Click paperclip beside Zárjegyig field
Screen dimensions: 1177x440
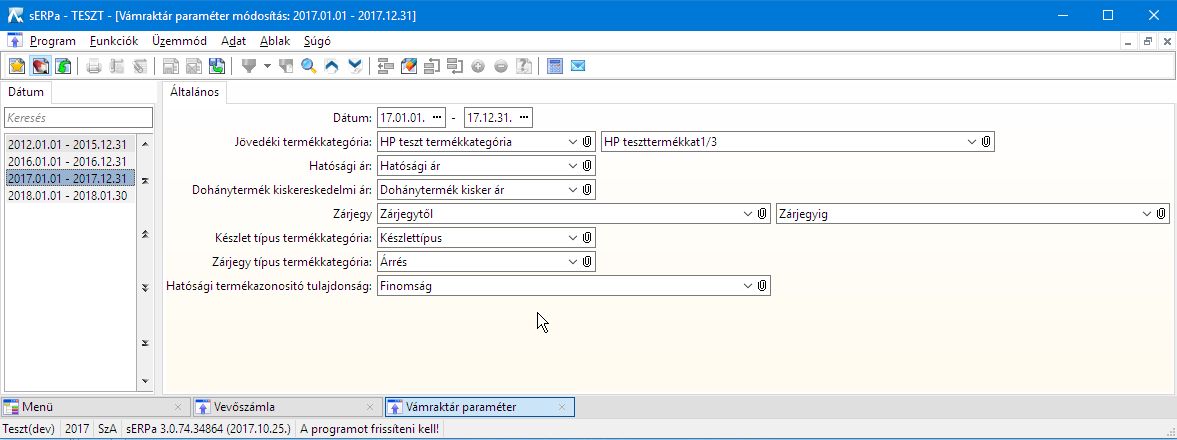tap(1161, 214)
